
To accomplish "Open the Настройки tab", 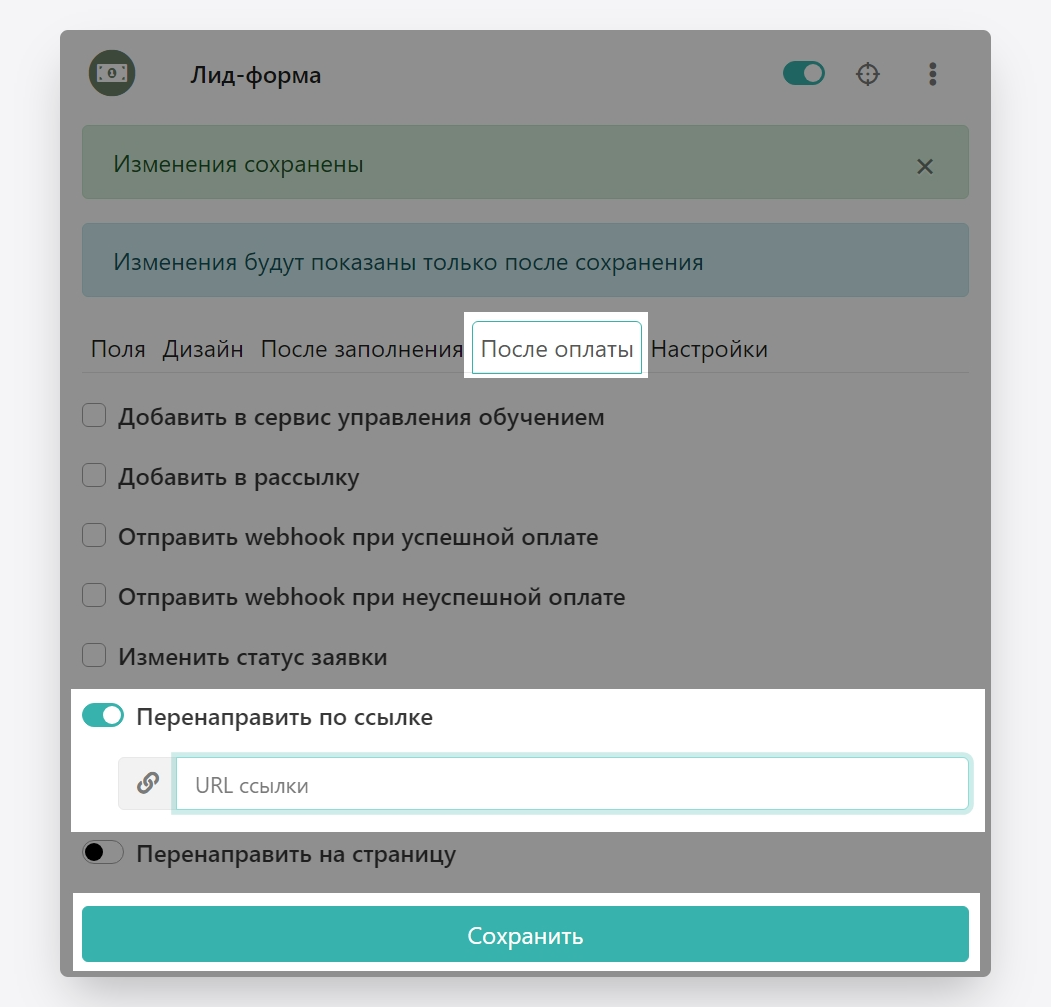I will (709, 349).
